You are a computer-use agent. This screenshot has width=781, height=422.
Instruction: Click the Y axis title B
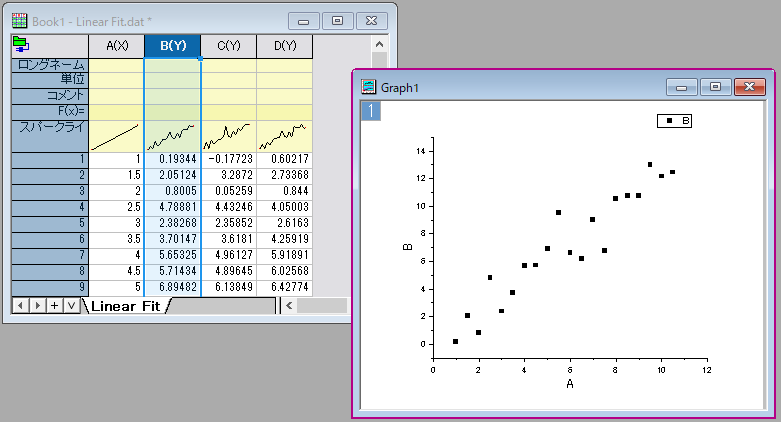coord(407,247)
